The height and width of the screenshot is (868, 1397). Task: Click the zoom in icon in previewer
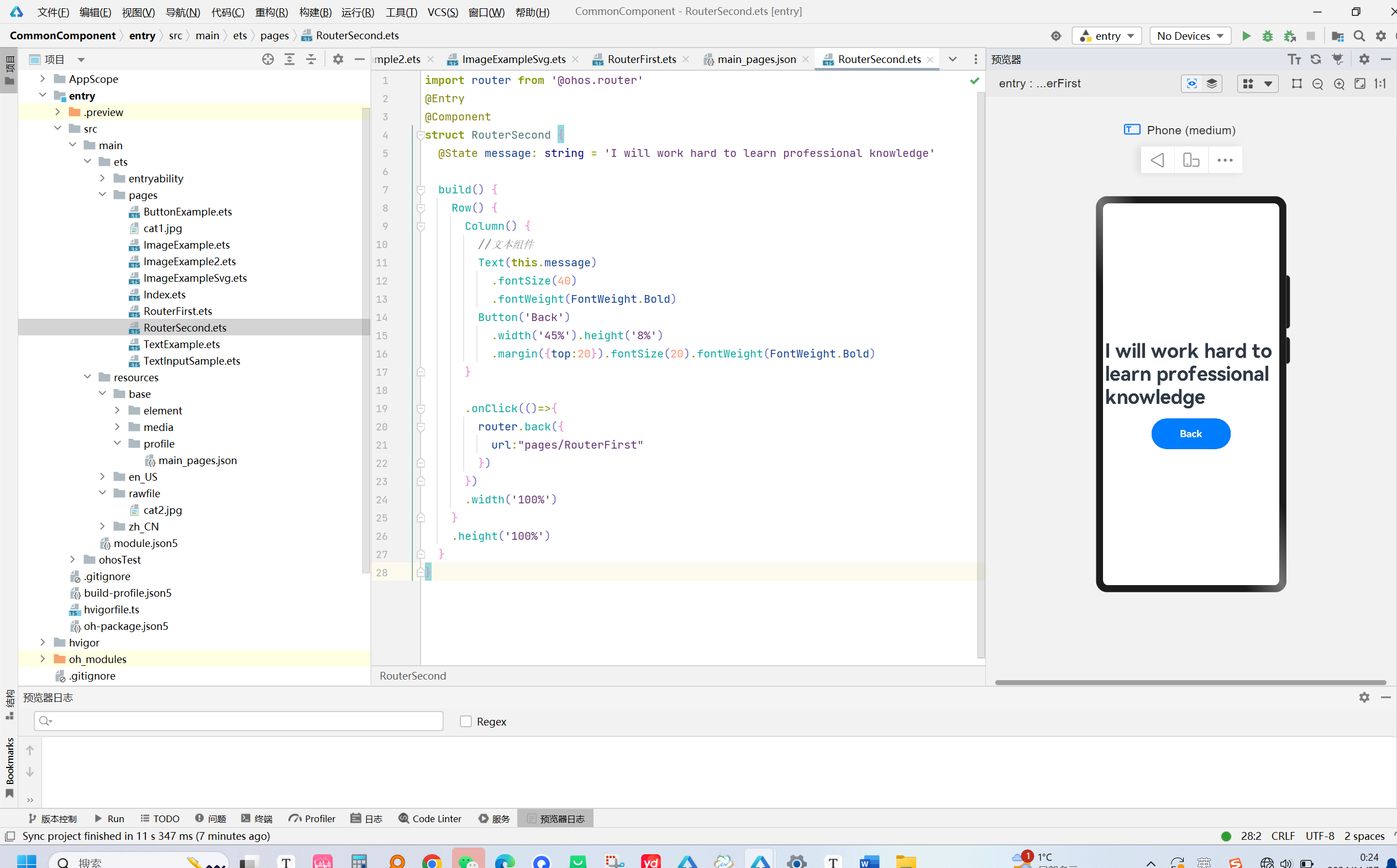pyautogui.click(x=1339, y=84)
